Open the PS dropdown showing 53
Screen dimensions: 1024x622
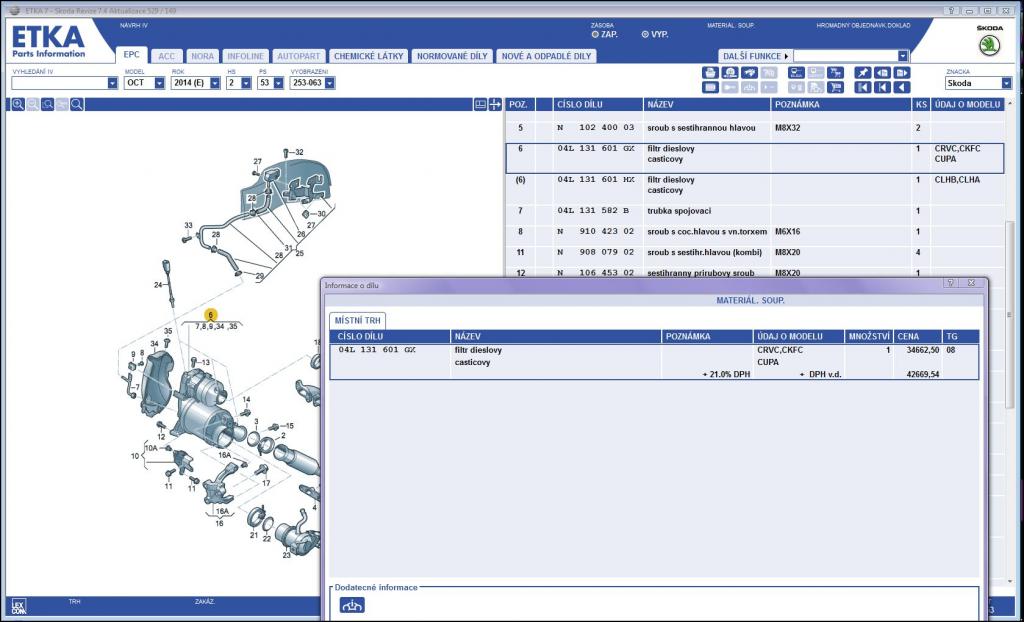click(279, 83)
